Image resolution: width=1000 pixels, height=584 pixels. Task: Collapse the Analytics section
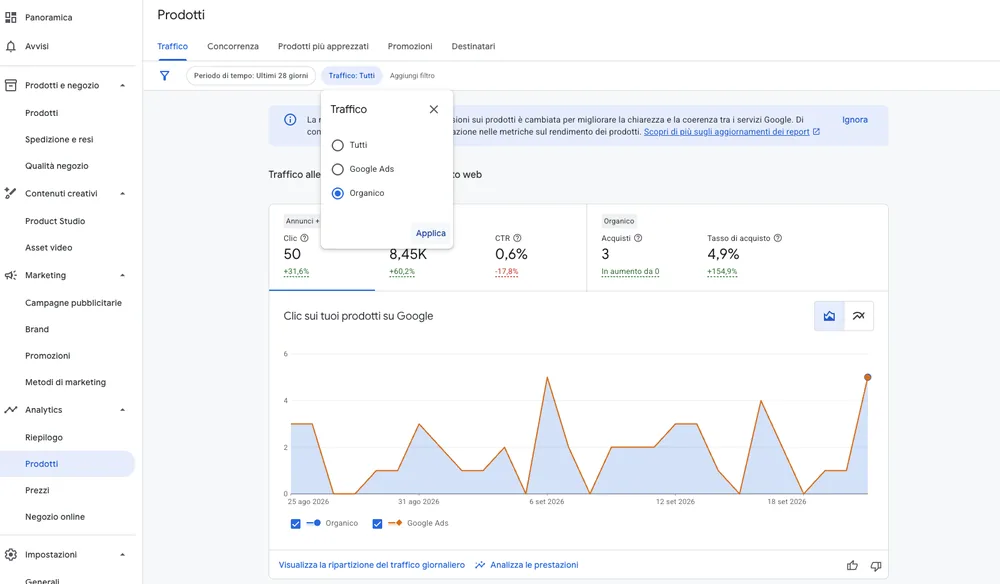click(122, 410)
